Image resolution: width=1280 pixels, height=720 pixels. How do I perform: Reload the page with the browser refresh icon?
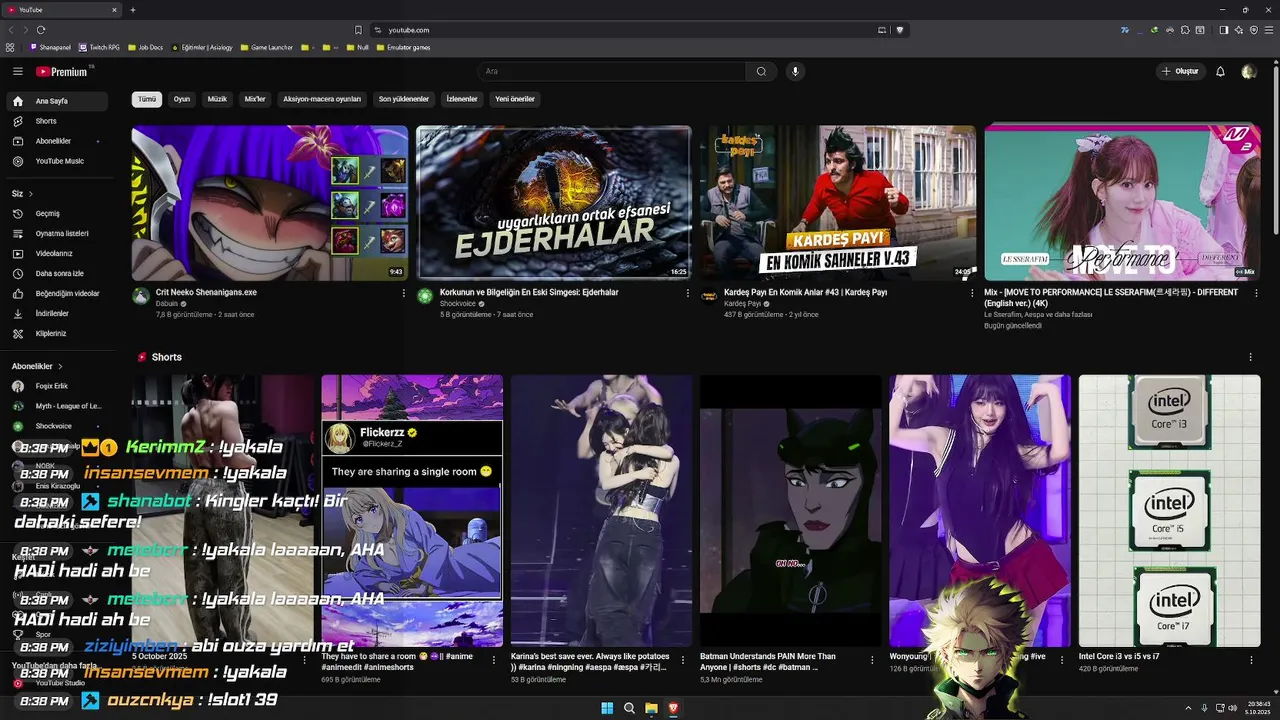coord(41,30)
